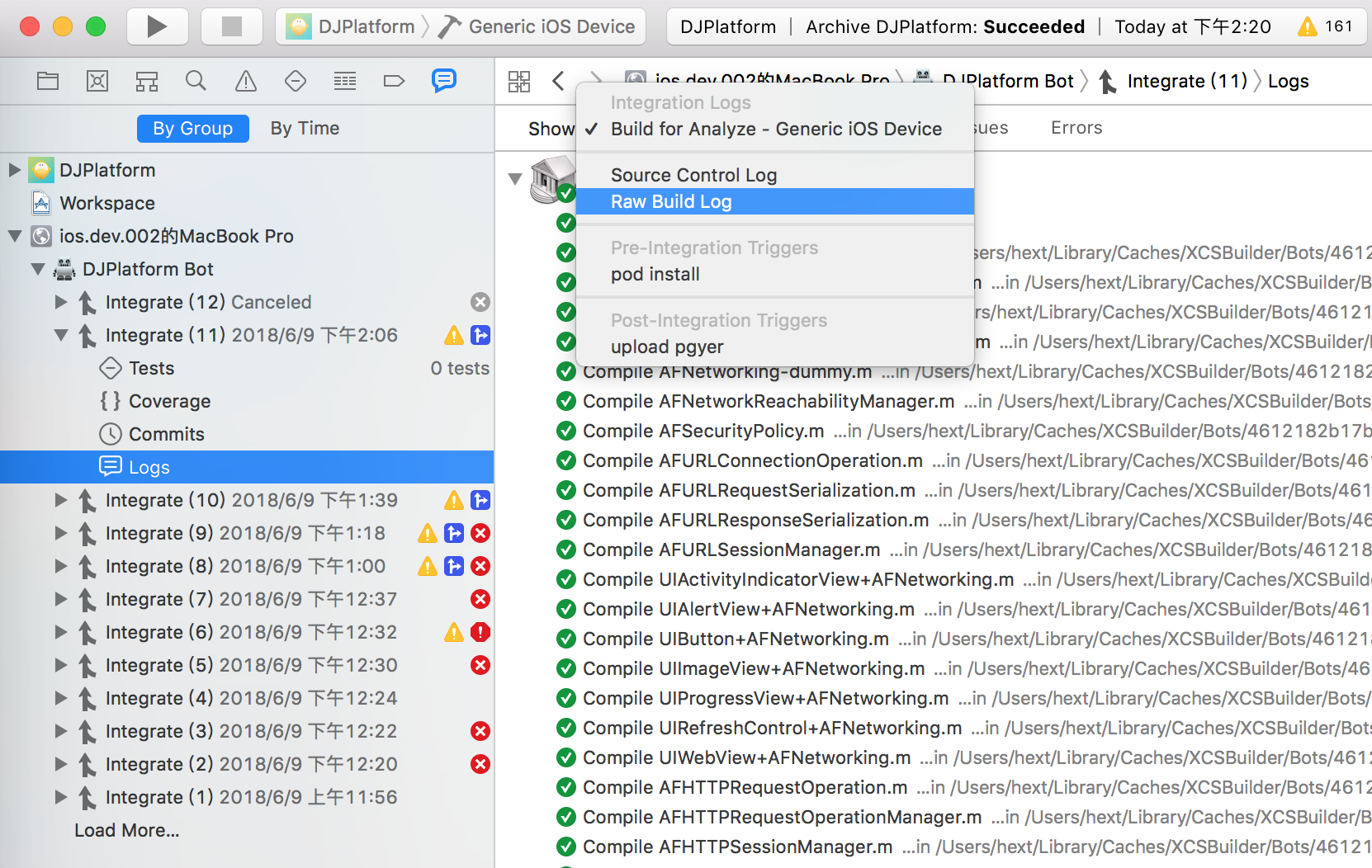Click the analyzer icon on Integrate (10)
This screenshot has width=1372, height=868.
click(480, 500)
